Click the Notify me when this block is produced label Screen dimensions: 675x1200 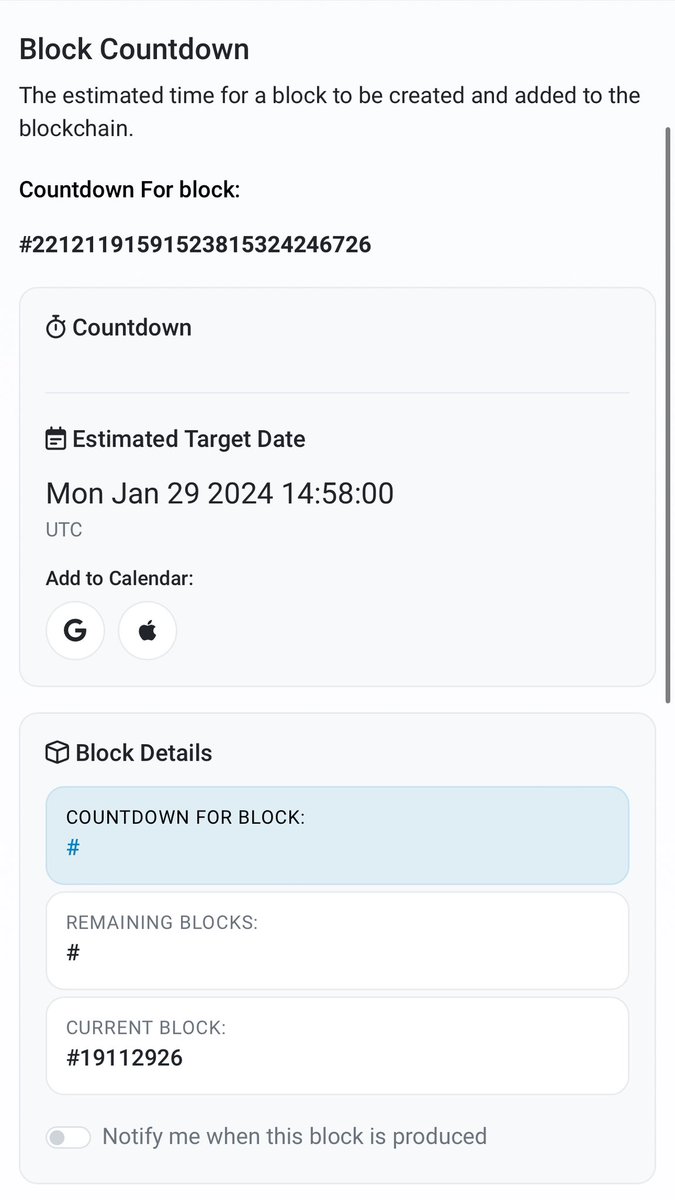tap(294, 1136)
